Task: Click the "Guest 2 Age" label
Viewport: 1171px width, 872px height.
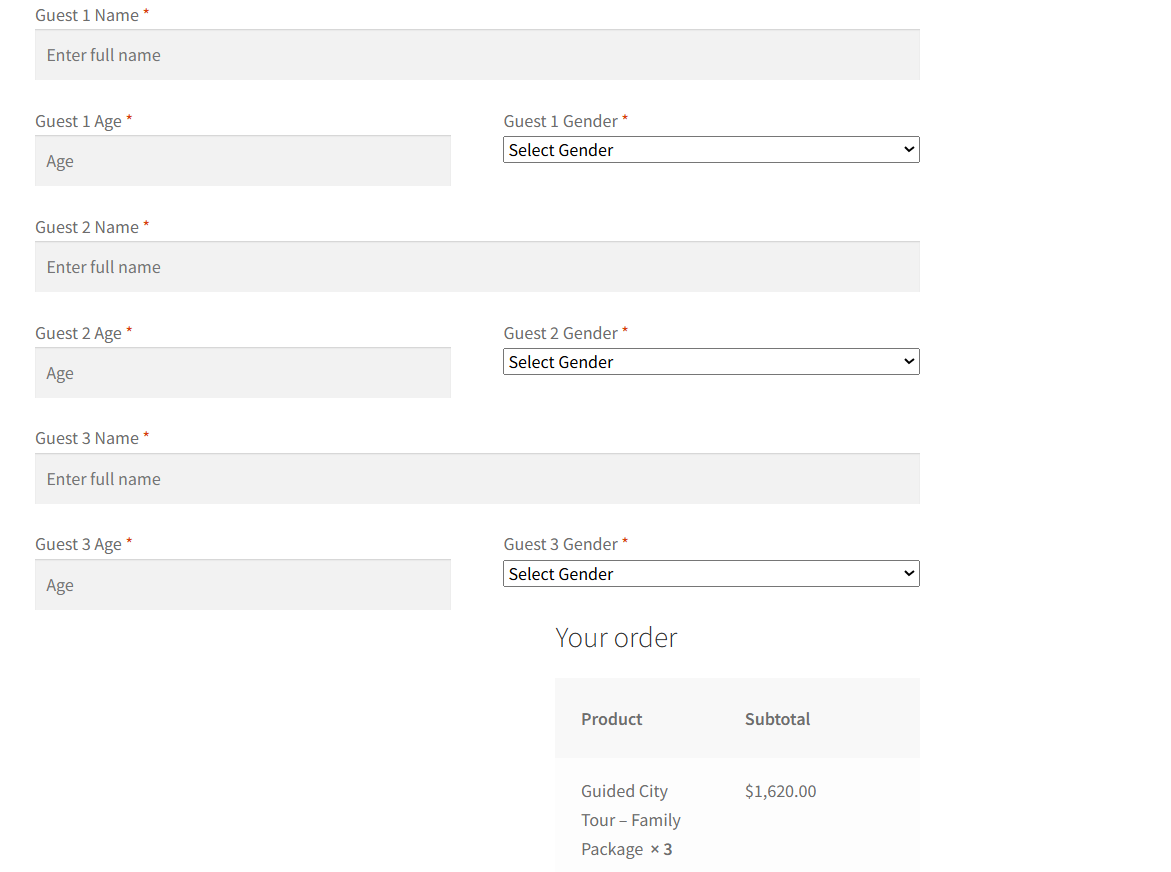Action: coord(78,333)
